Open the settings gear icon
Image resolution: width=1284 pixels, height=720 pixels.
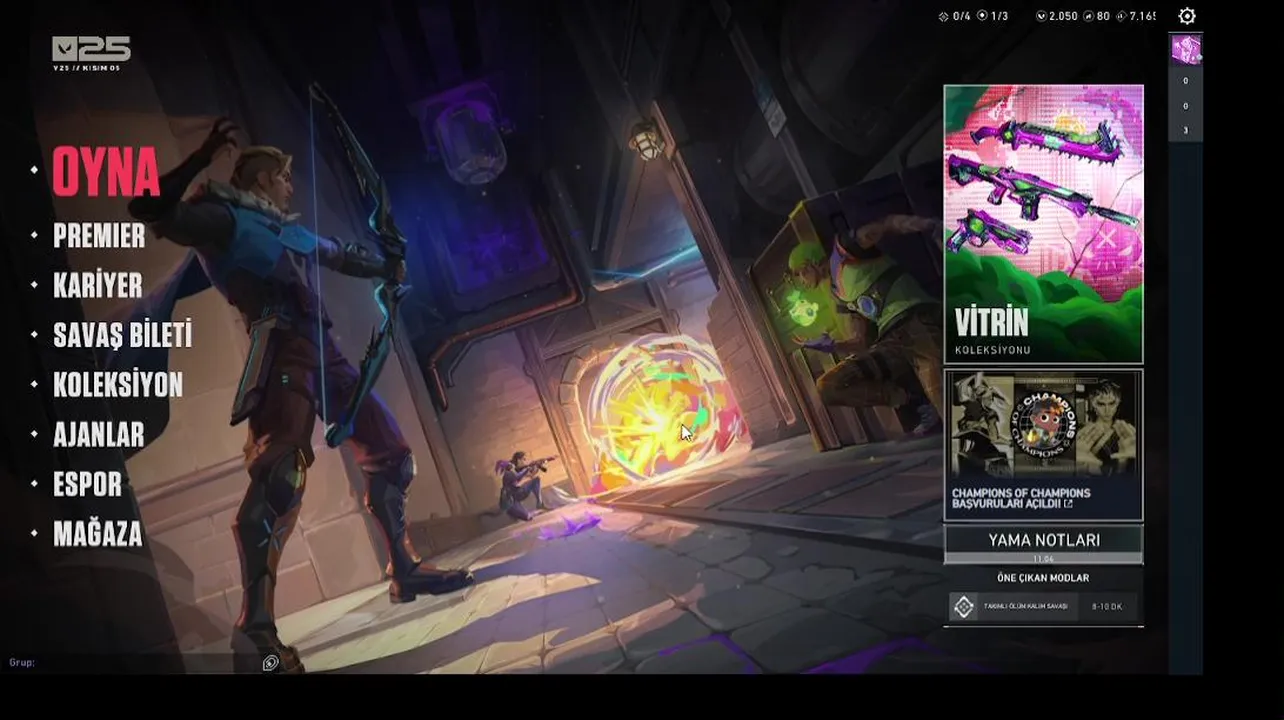coord(1187,16)
